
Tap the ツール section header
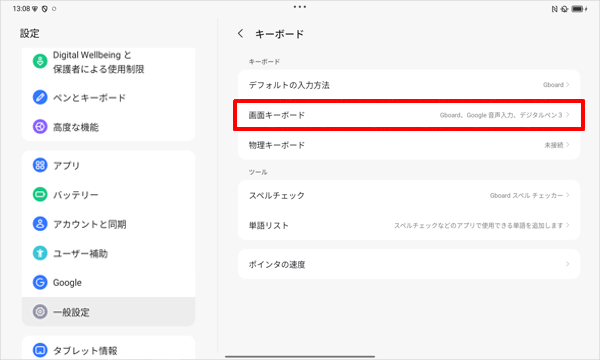click(x=258, y=172)
